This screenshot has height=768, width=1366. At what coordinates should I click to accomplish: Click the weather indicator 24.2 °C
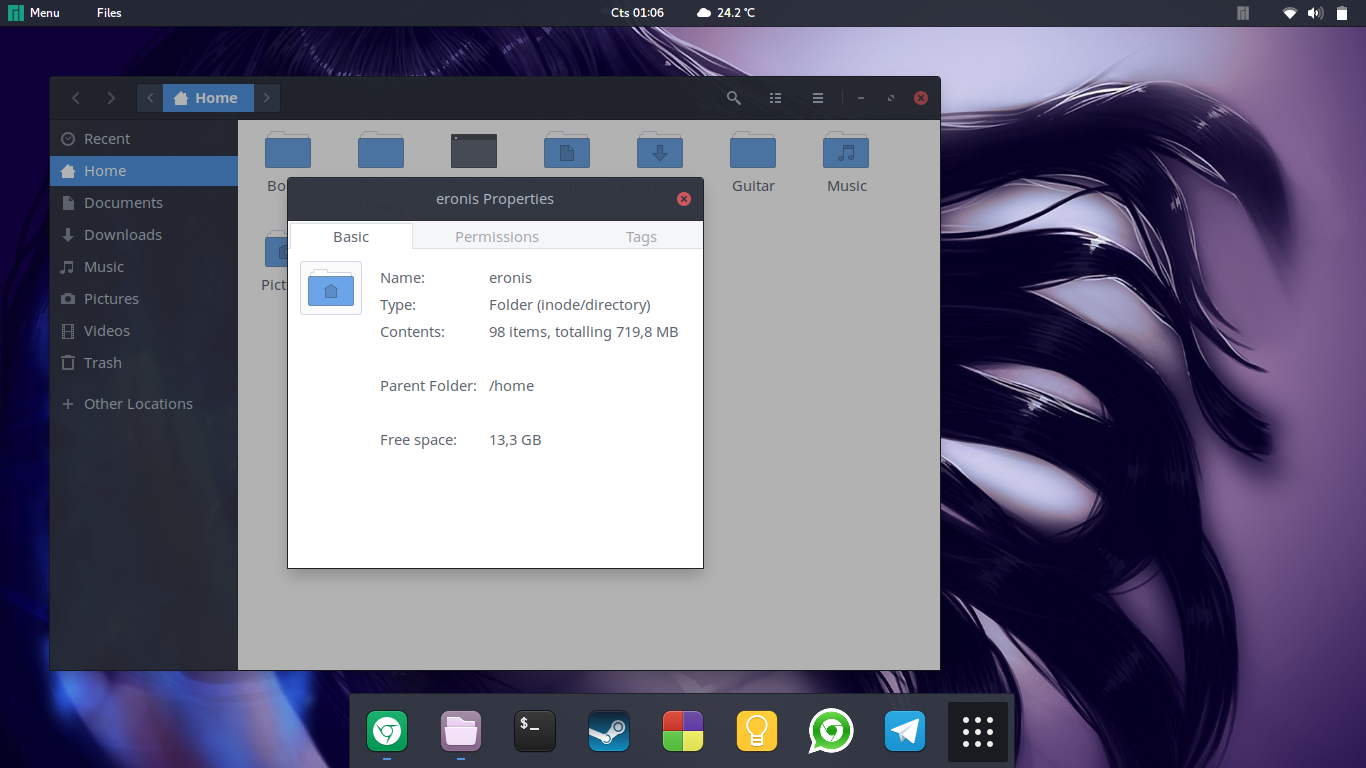pos(726,13)
